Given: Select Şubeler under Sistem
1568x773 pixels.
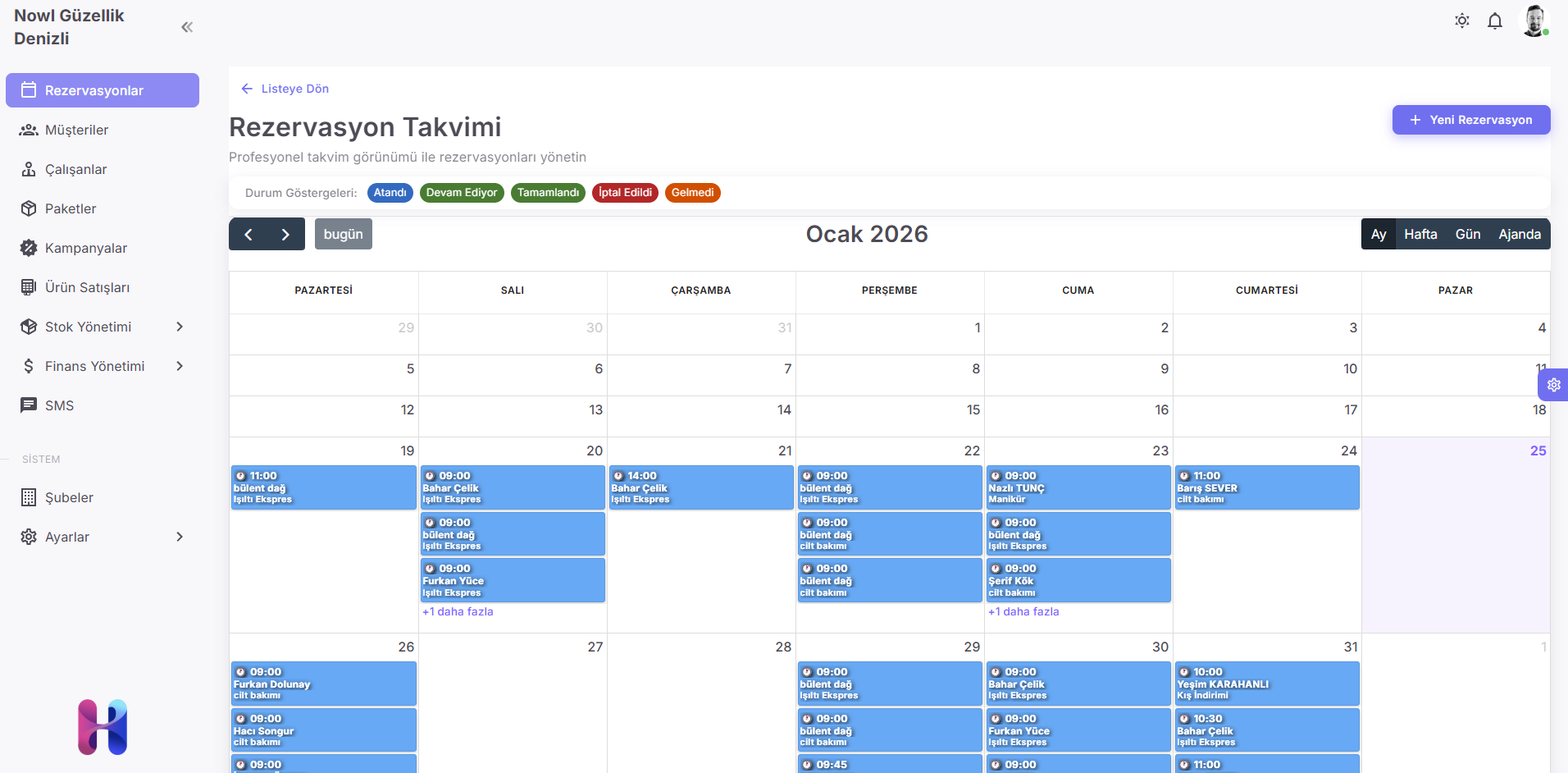Looking at the screenshot, I should (x=71, y=497).
